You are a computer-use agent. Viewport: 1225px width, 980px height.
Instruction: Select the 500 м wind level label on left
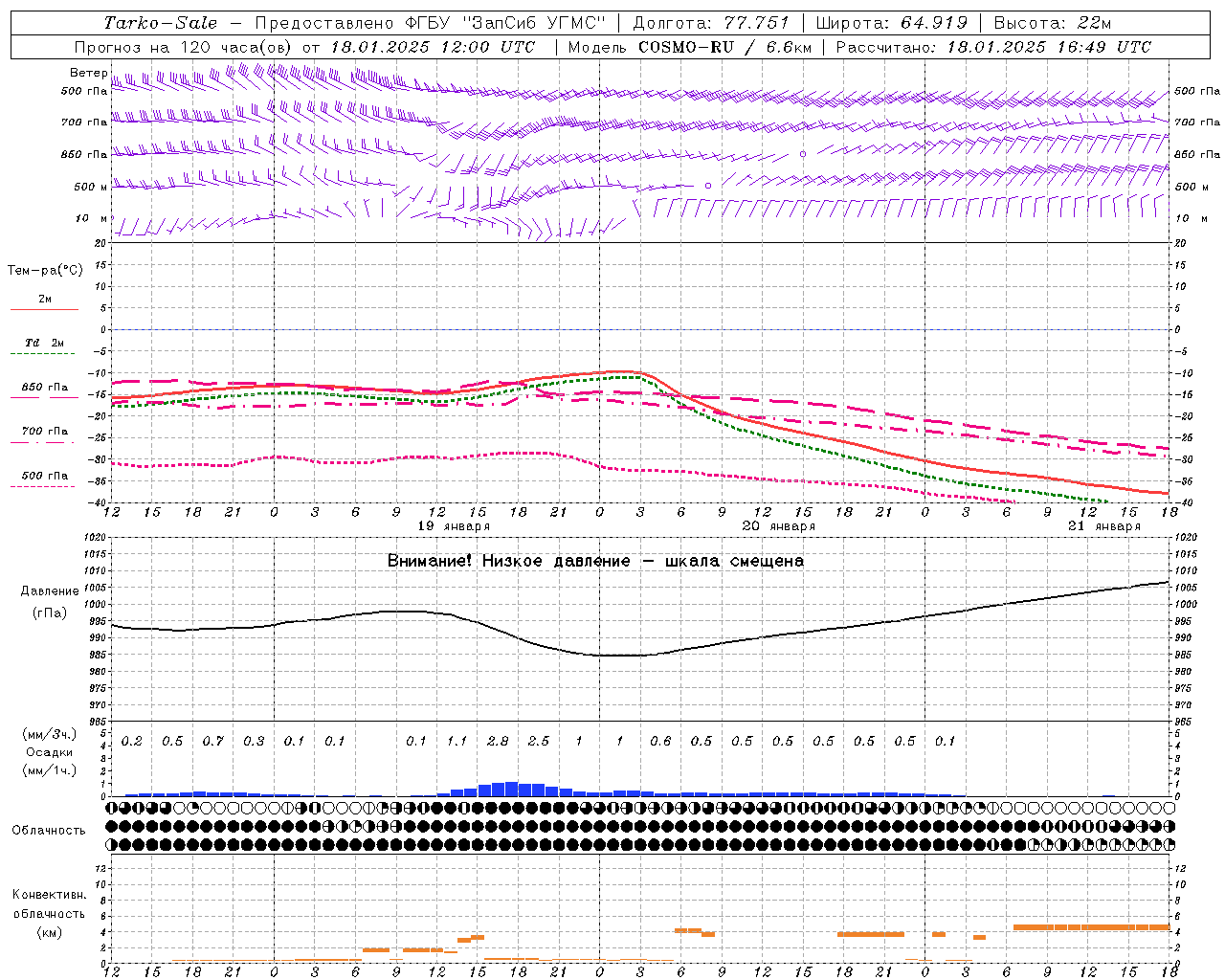click(x=92, y=187)
